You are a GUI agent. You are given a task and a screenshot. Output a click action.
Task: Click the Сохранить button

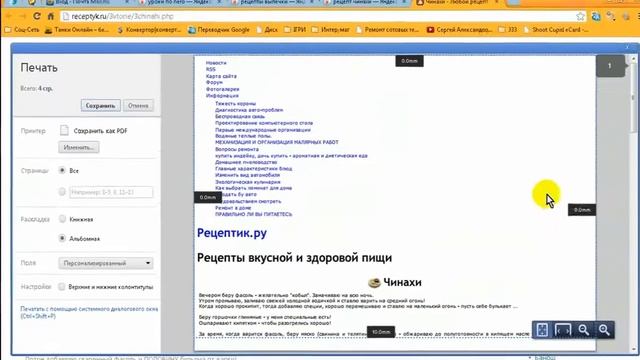point(100,106)
